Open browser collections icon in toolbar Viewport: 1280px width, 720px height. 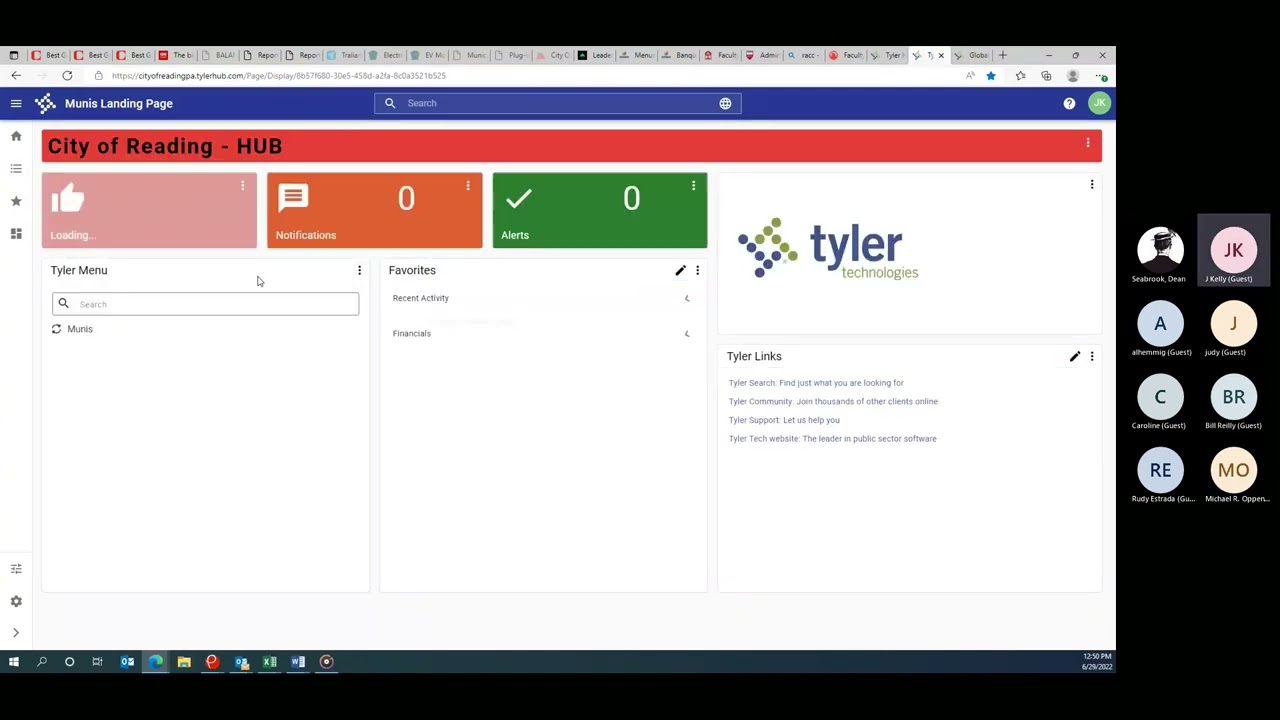click(x=1046, y=76)
